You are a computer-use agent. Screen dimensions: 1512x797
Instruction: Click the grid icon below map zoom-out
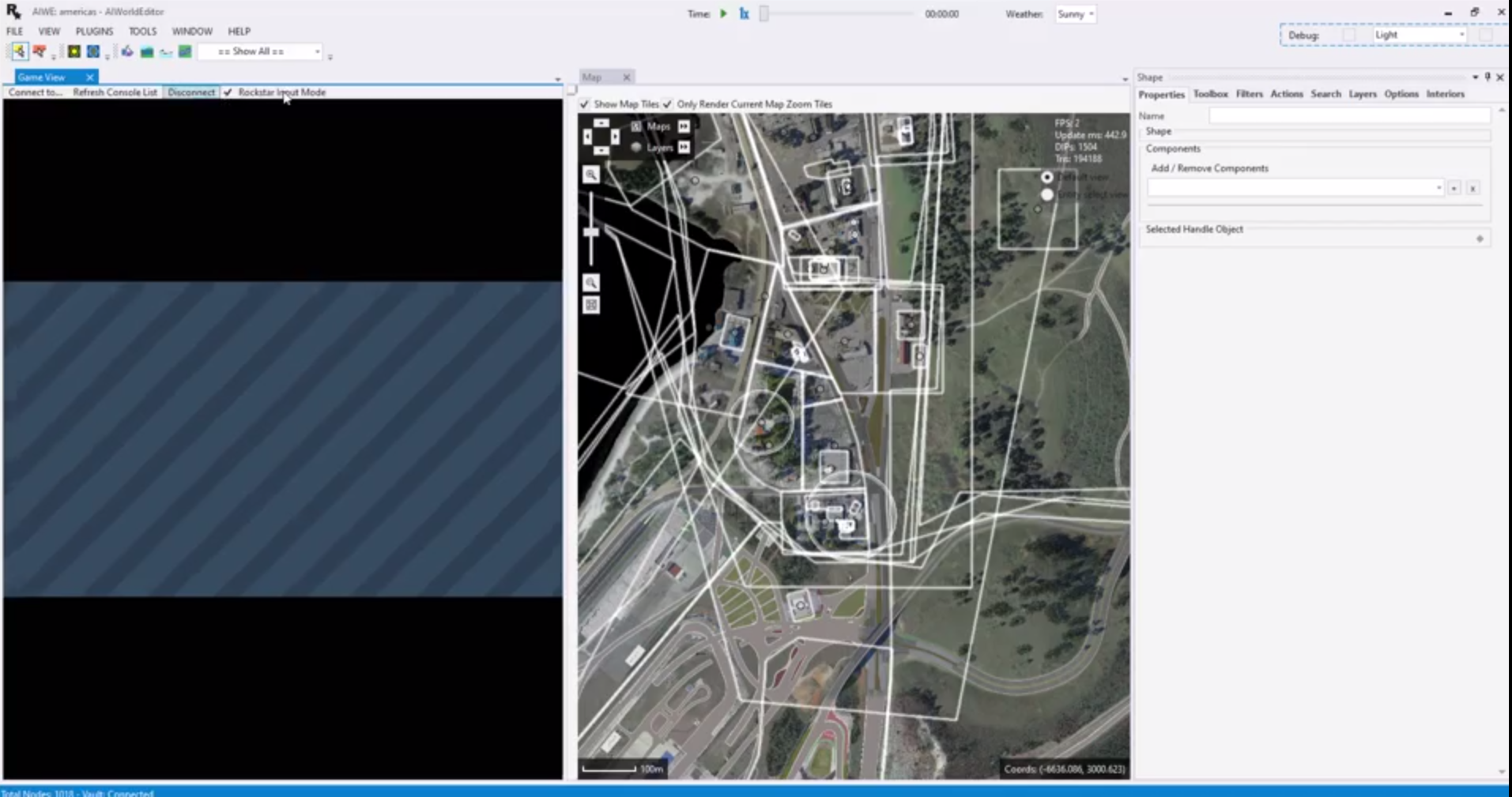point(591,305)
